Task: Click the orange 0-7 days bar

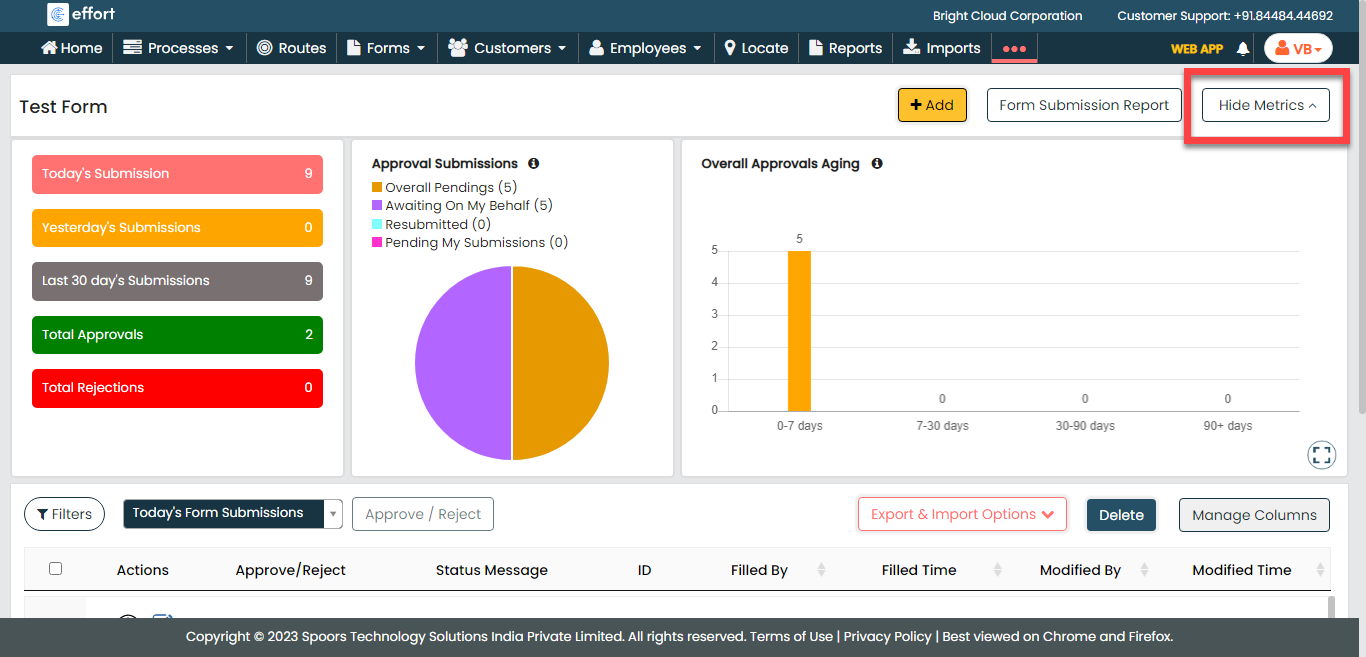Action: [x=799, y=330]
